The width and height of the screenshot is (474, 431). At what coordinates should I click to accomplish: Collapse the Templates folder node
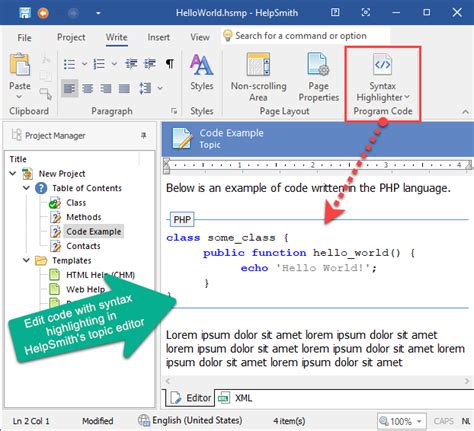pos(27,260)
